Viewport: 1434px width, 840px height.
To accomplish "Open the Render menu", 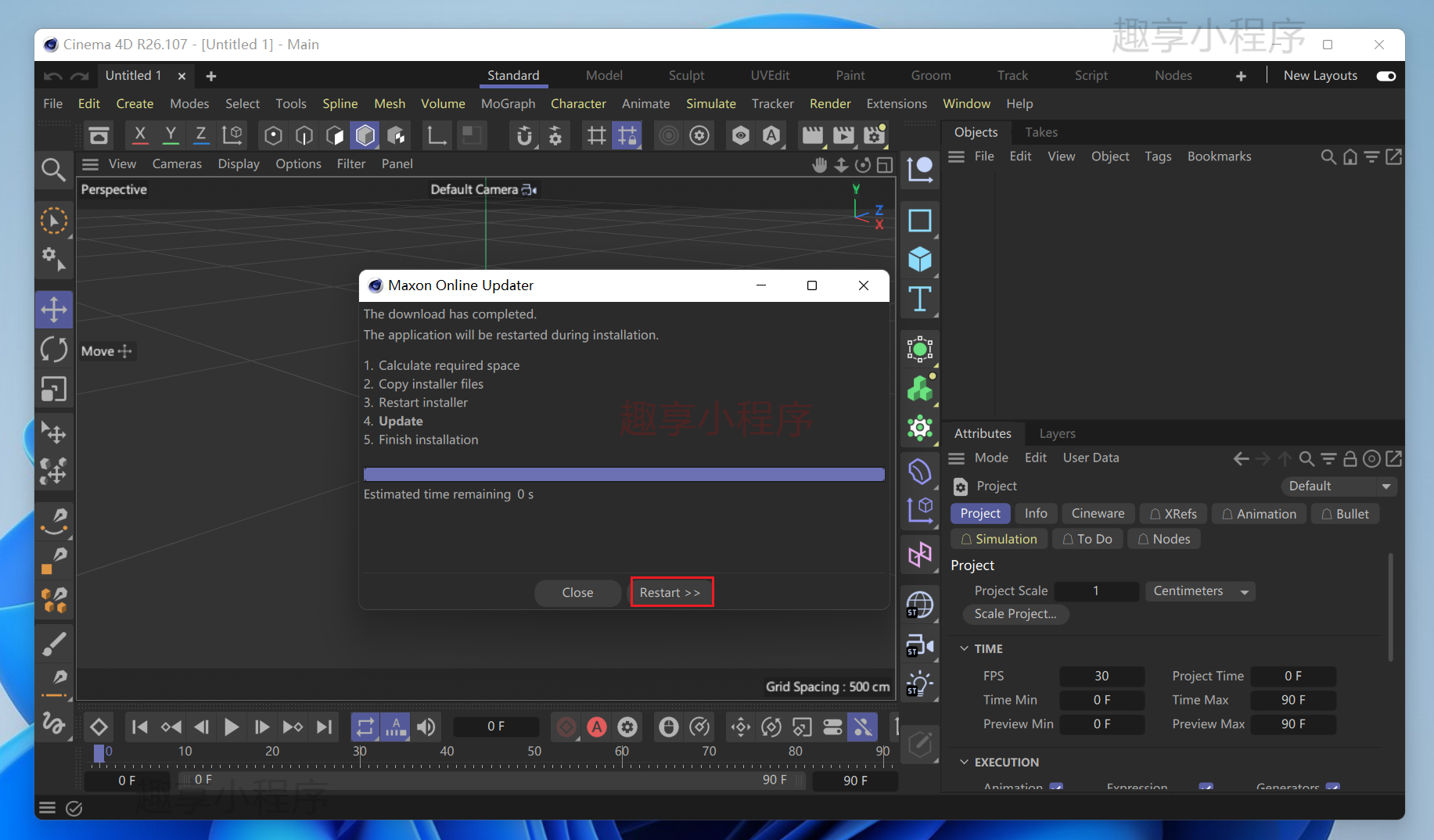I will [829, 104].
